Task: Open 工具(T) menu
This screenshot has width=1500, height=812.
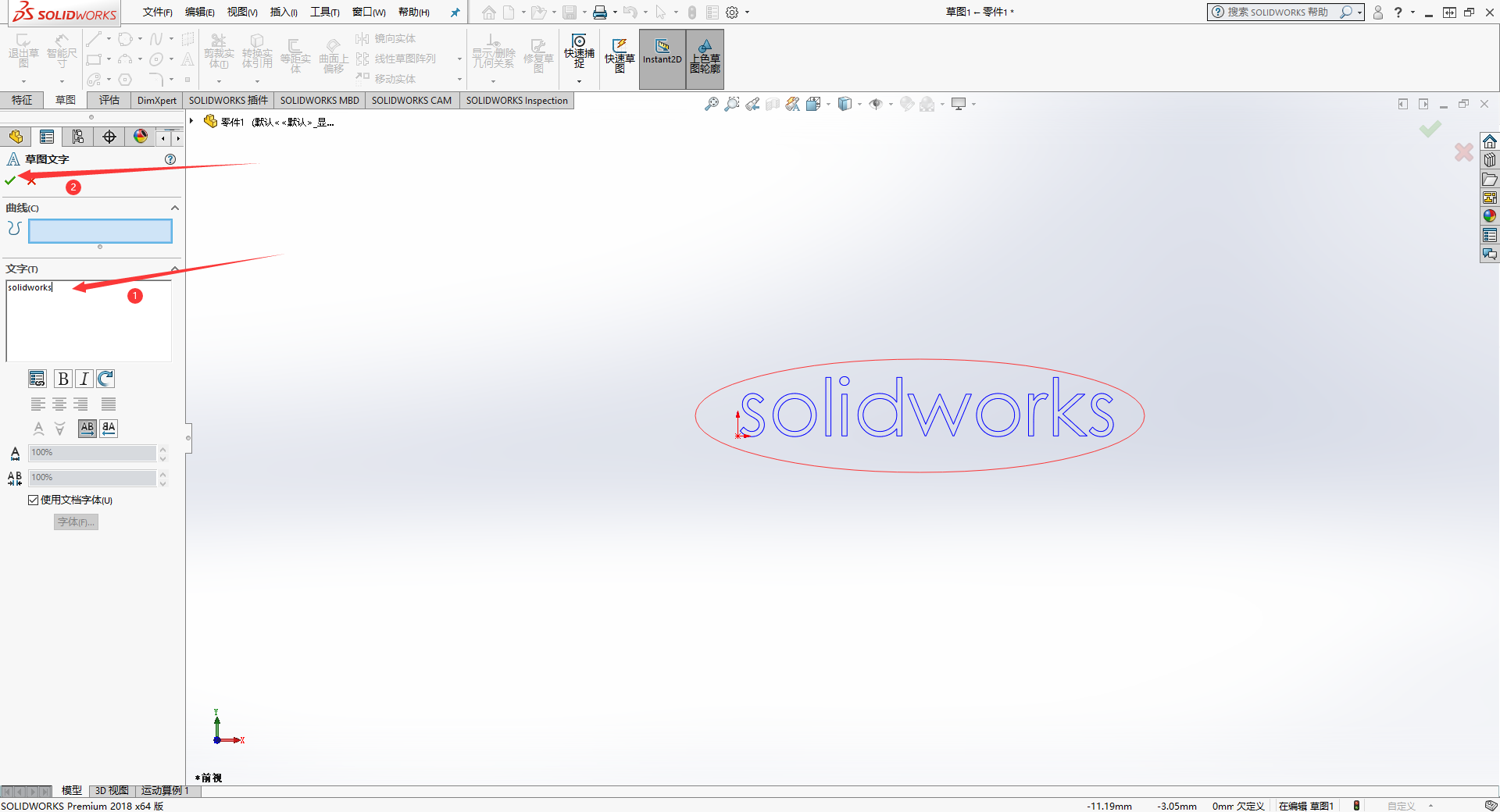Action: click(325, 12)
